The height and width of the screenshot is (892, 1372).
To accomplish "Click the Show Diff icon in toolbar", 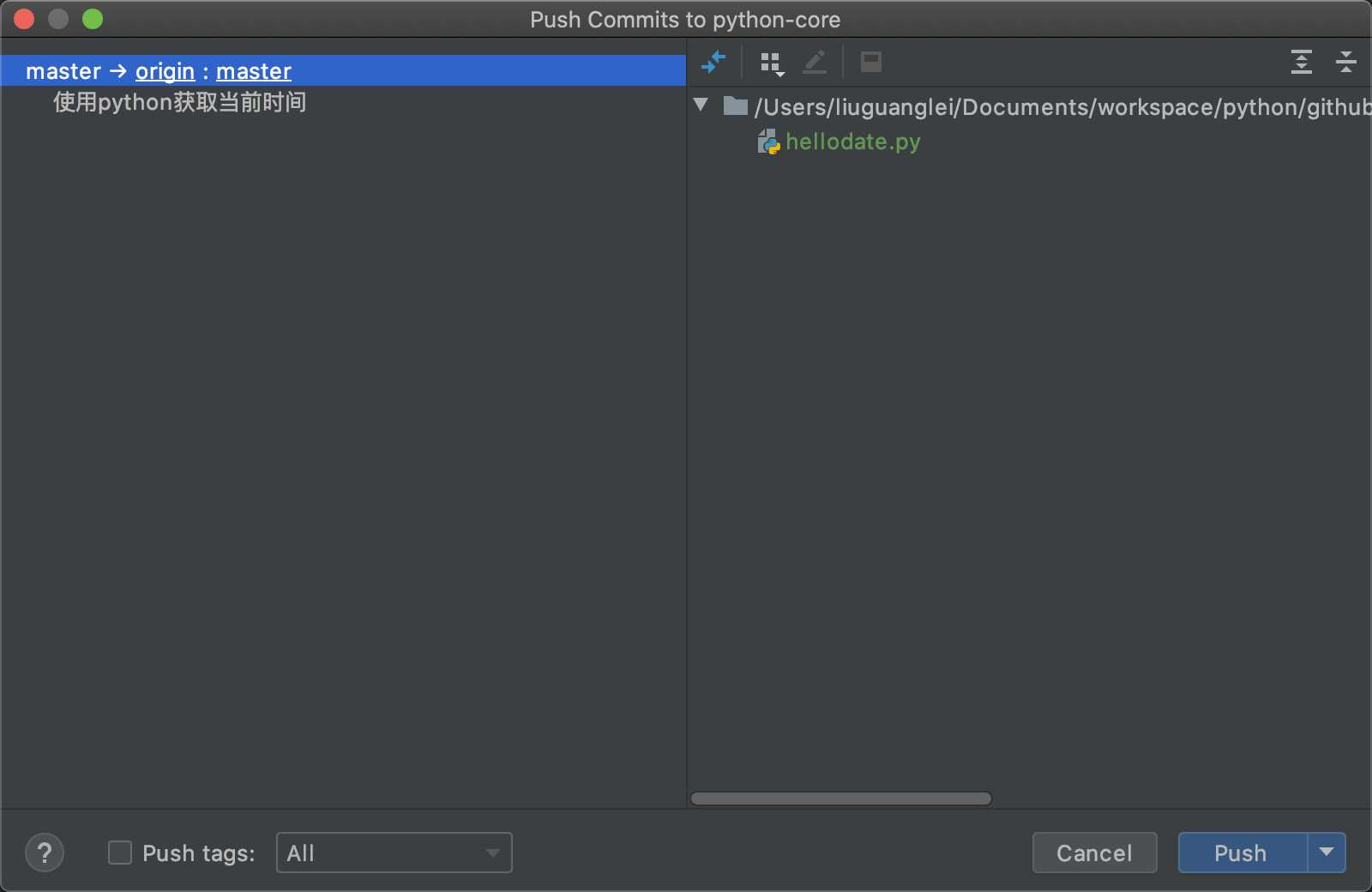I will pyautogui.click(x=713, y=62).
